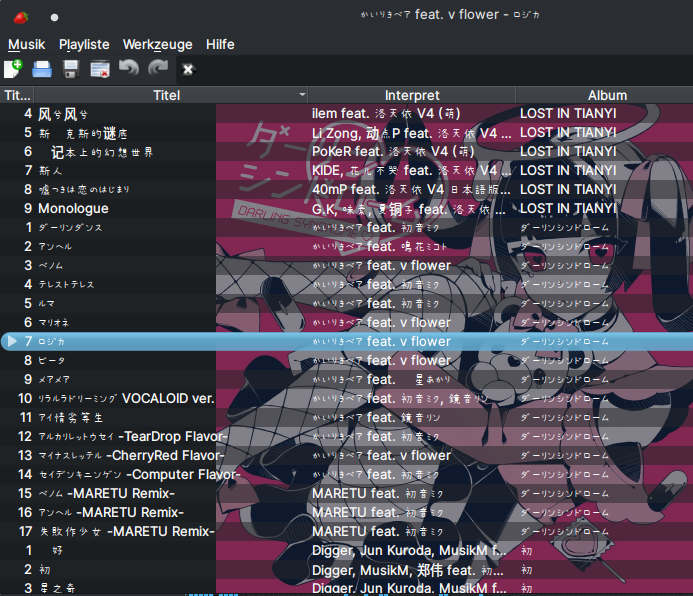Open the Playliste menu

(x=84, y=44)
